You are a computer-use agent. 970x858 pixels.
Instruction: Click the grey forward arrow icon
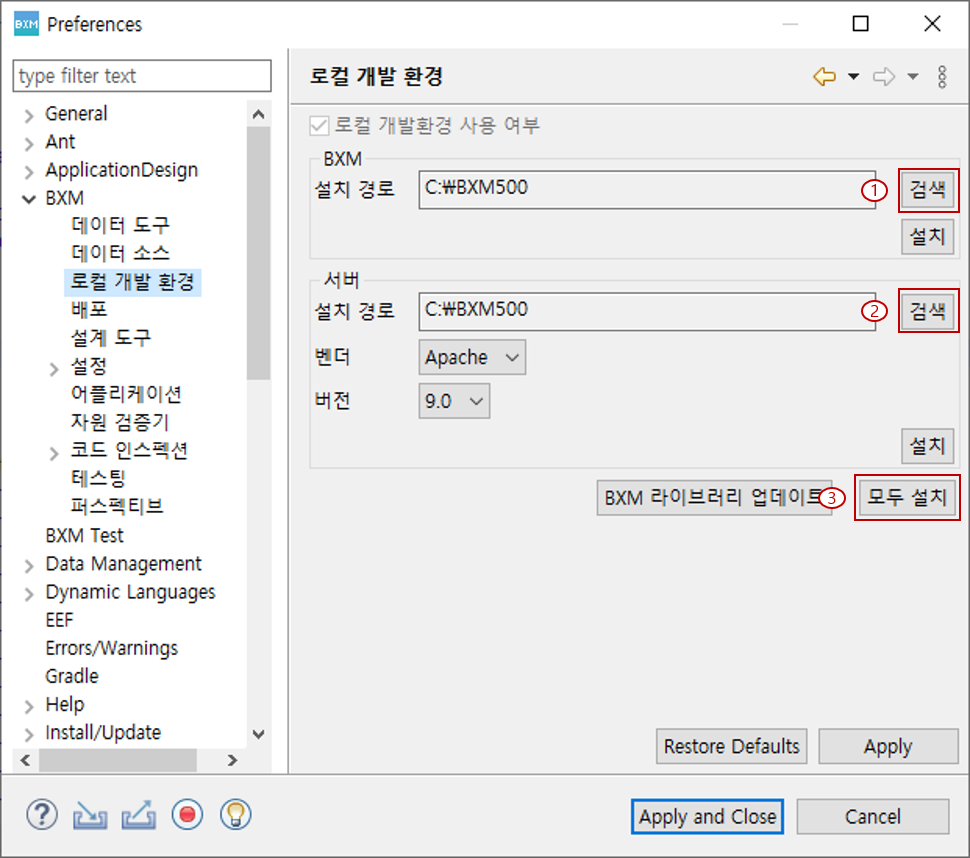(884, 77)
